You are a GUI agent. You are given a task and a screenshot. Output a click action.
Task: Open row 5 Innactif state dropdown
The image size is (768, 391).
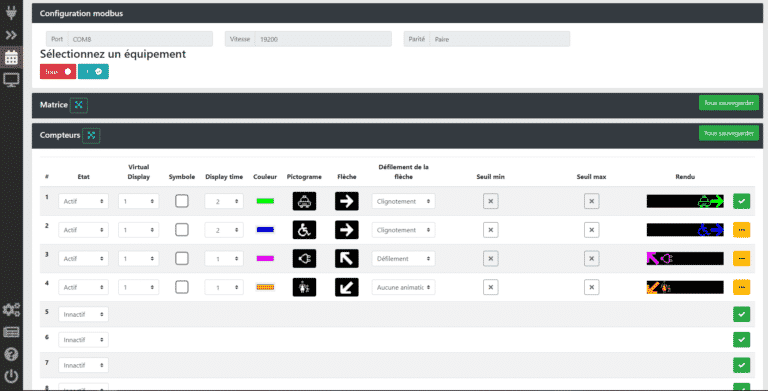[83, 315]
